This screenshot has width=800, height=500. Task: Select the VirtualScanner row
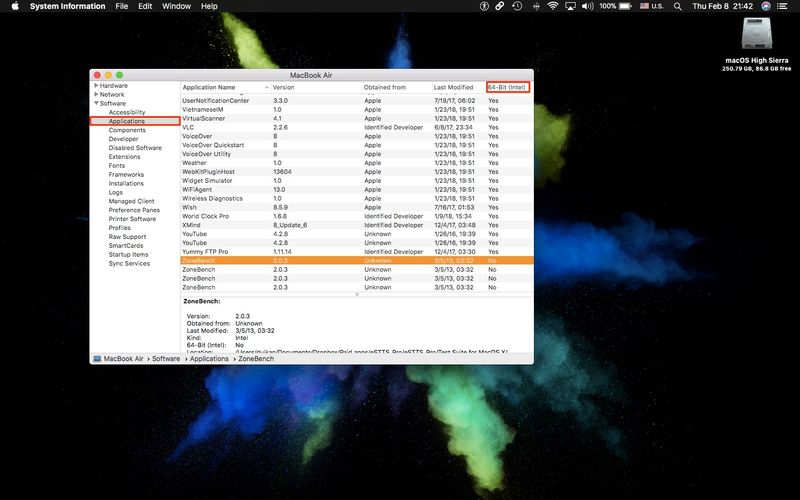357,118
